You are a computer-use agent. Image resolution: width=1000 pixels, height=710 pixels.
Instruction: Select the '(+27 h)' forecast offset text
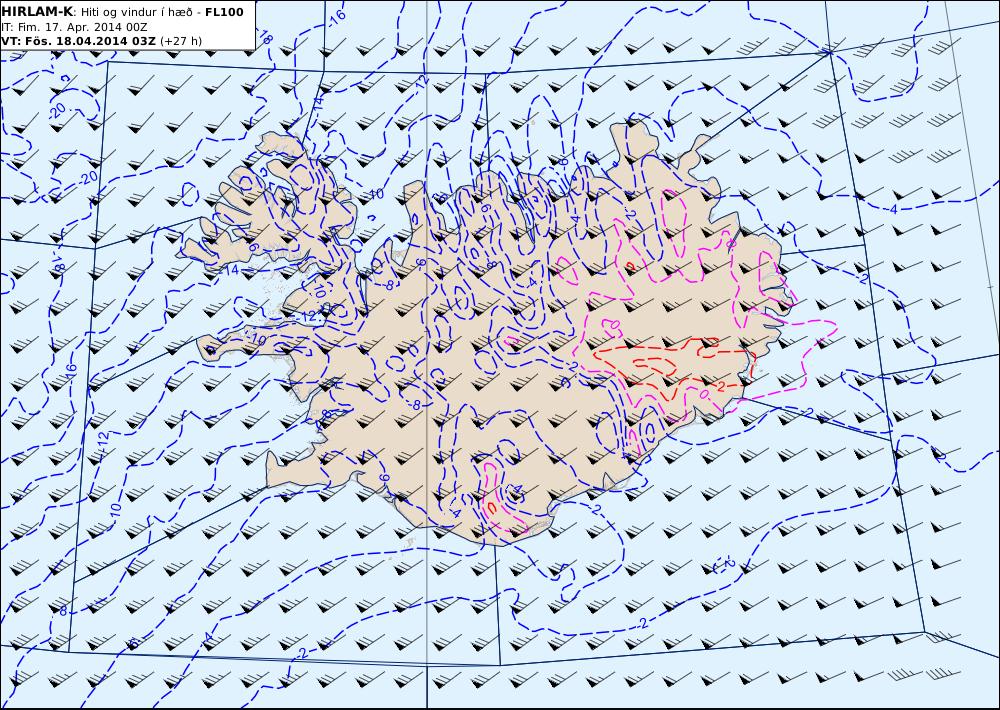180,41
